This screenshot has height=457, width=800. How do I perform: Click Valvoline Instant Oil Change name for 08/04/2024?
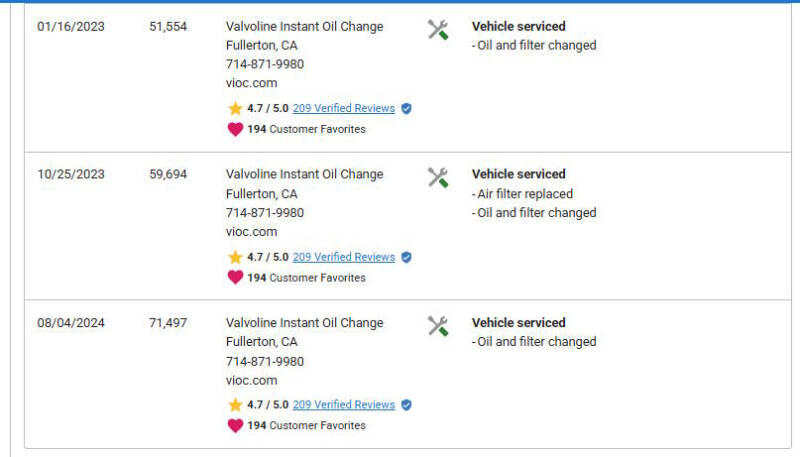(304, 323)
